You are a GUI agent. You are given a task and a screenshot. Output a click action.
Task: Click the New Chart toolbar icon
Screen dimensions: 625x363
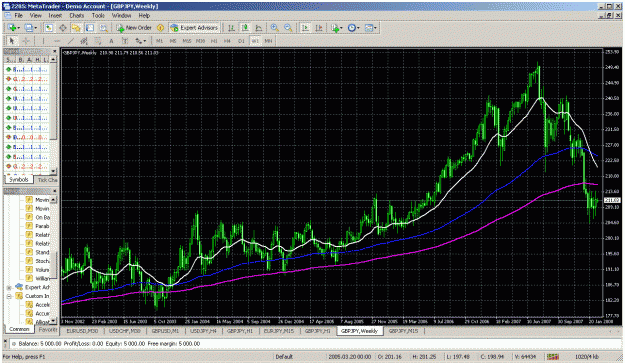(12, 27)
